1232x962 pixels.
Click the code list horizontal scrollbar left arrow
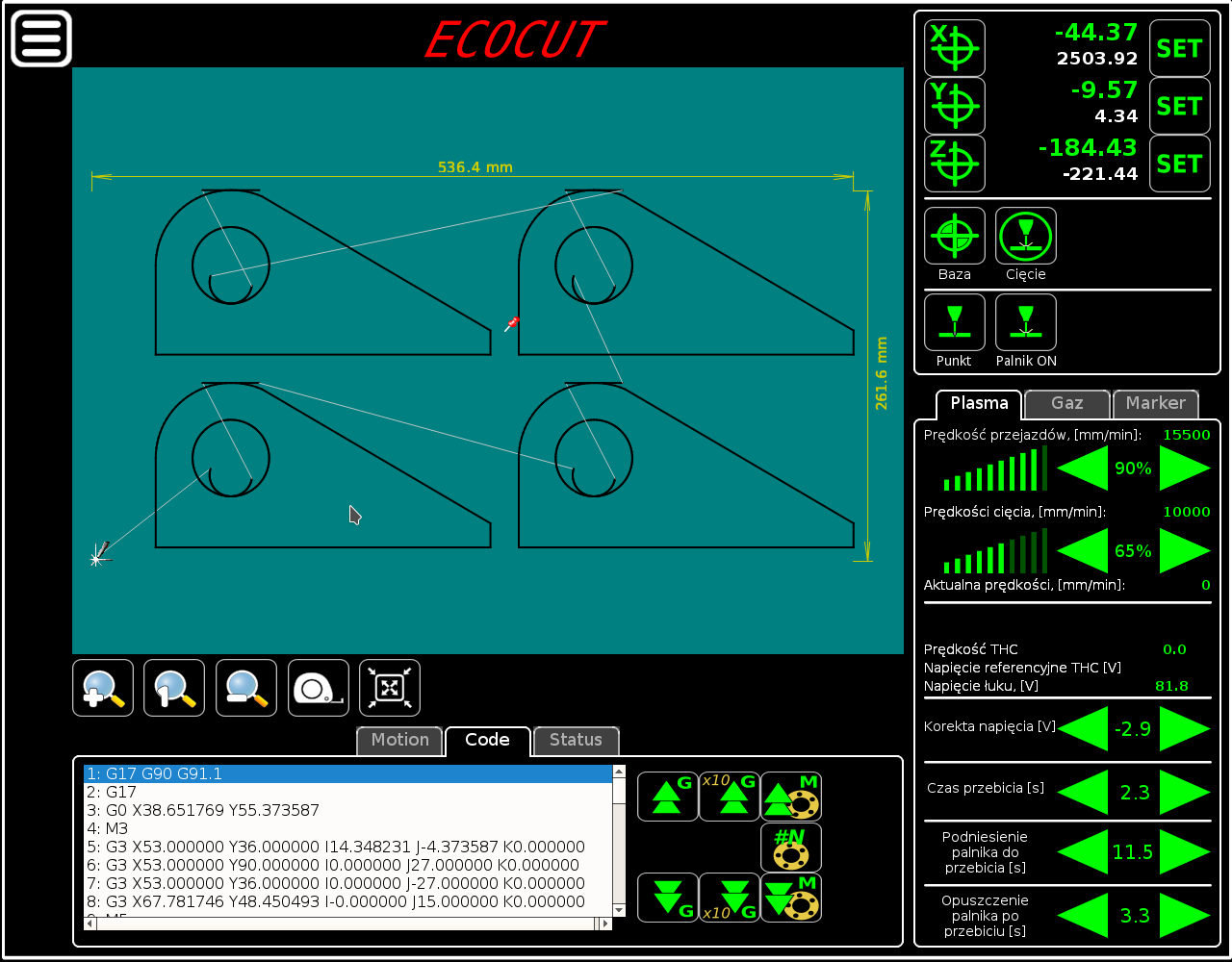coord(90,924)
